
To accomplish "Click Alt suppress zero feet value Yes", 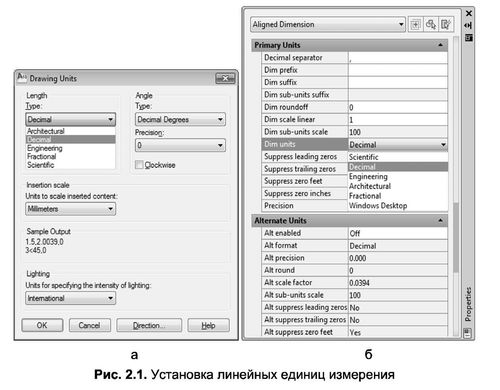I will [x=398, y=332].
